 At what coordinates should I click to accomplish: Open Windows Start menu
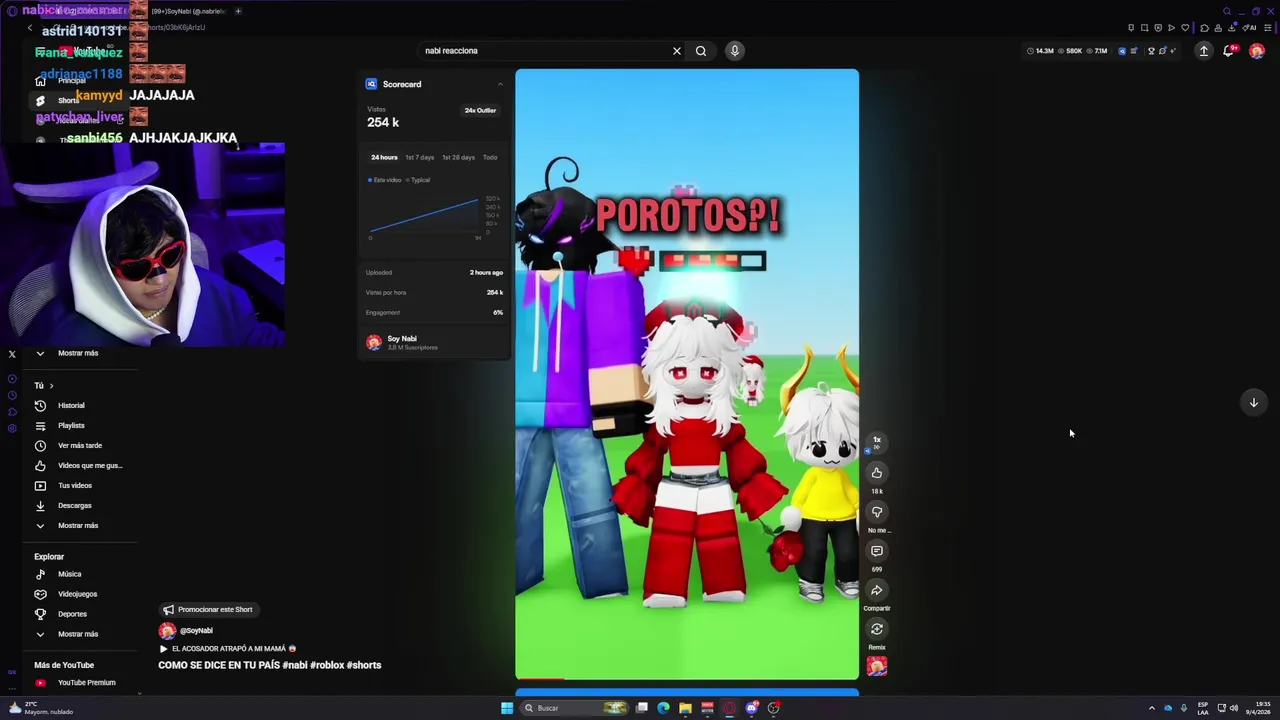point(507,708)
